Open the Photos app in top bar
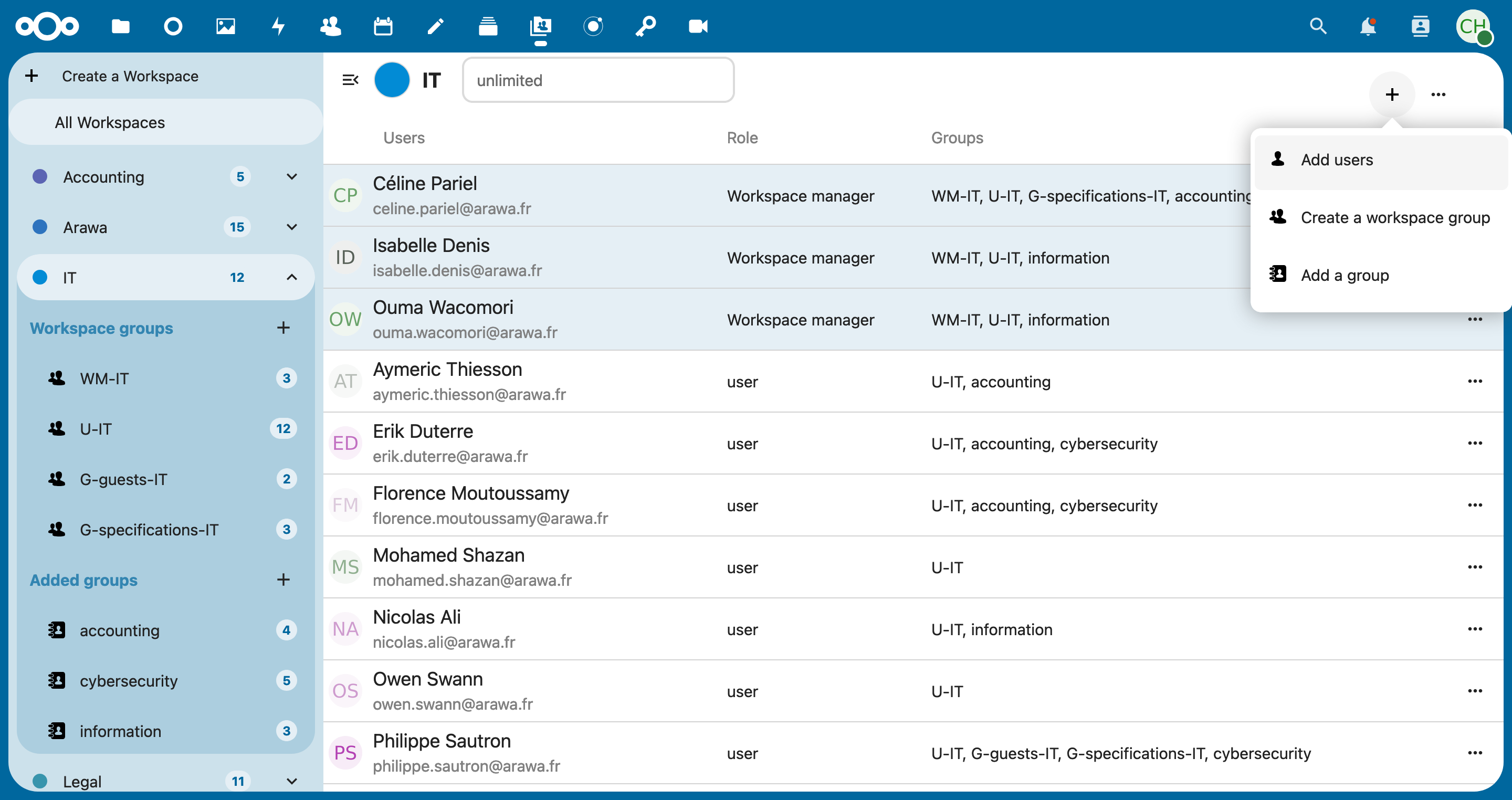The height and width of the screenshot is (800, 1512). pyautogui.click(x=225, y=26)
